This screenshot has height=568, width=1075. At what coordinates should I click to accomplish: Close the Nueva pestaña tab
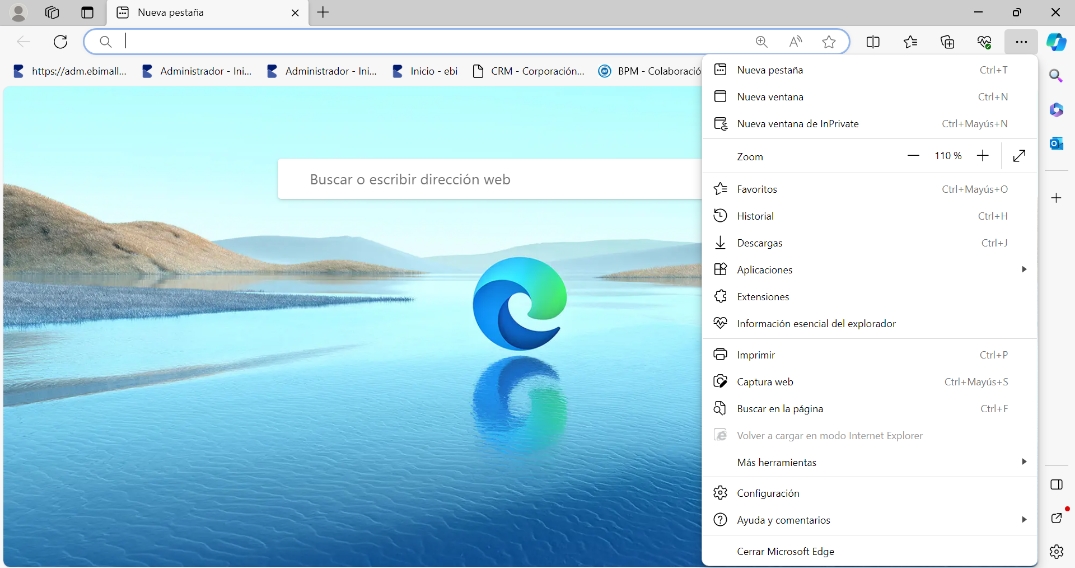(295, 12)
